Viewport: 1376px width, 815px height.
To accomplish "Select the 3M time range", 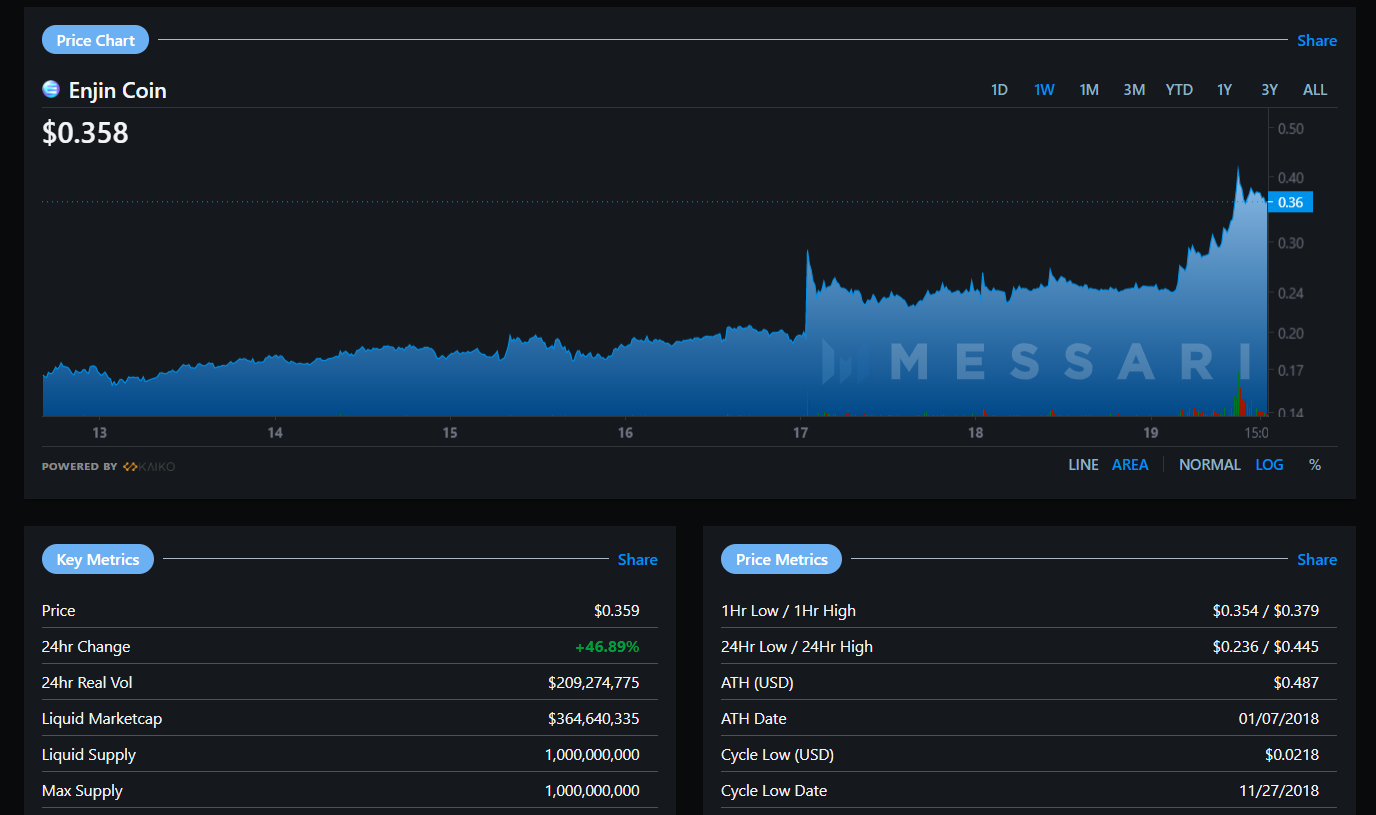I will [x=1134, y=90].
